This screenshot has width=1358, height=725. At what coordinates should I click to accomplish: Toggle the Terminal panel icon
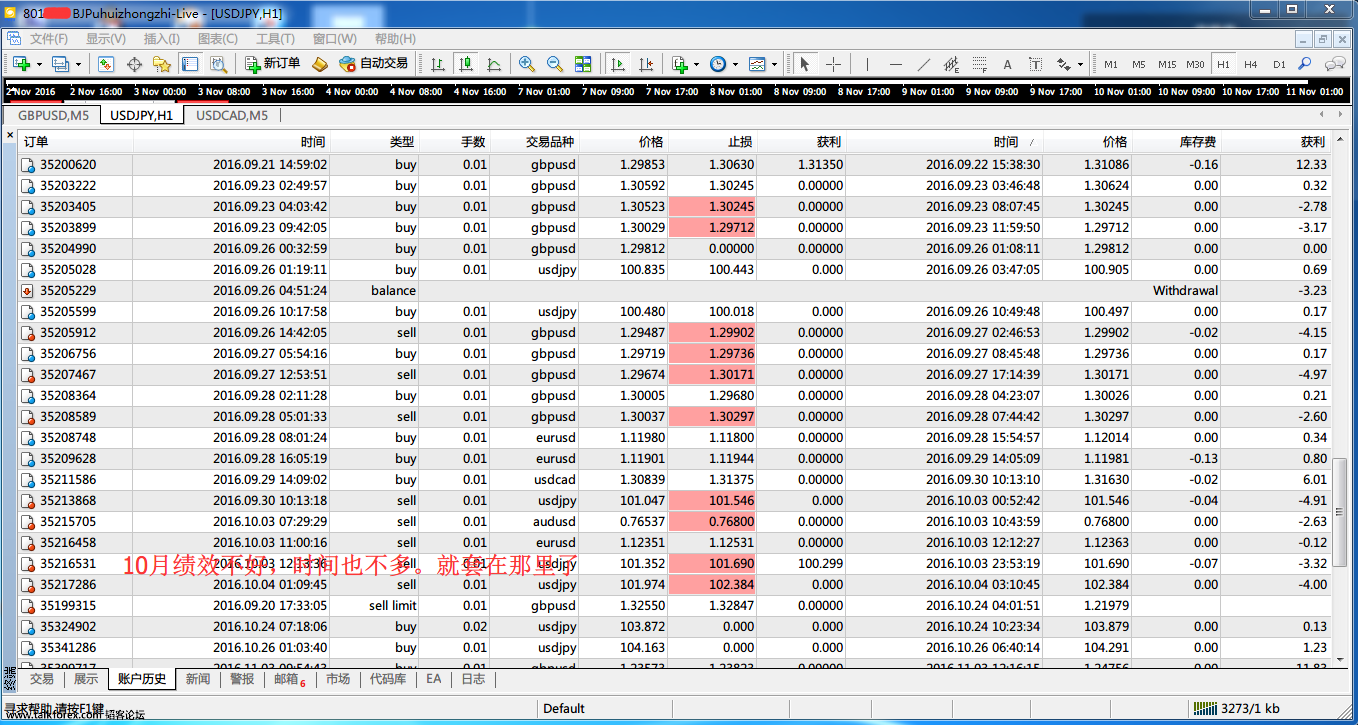pyautogui.click(x=190, y=64)
